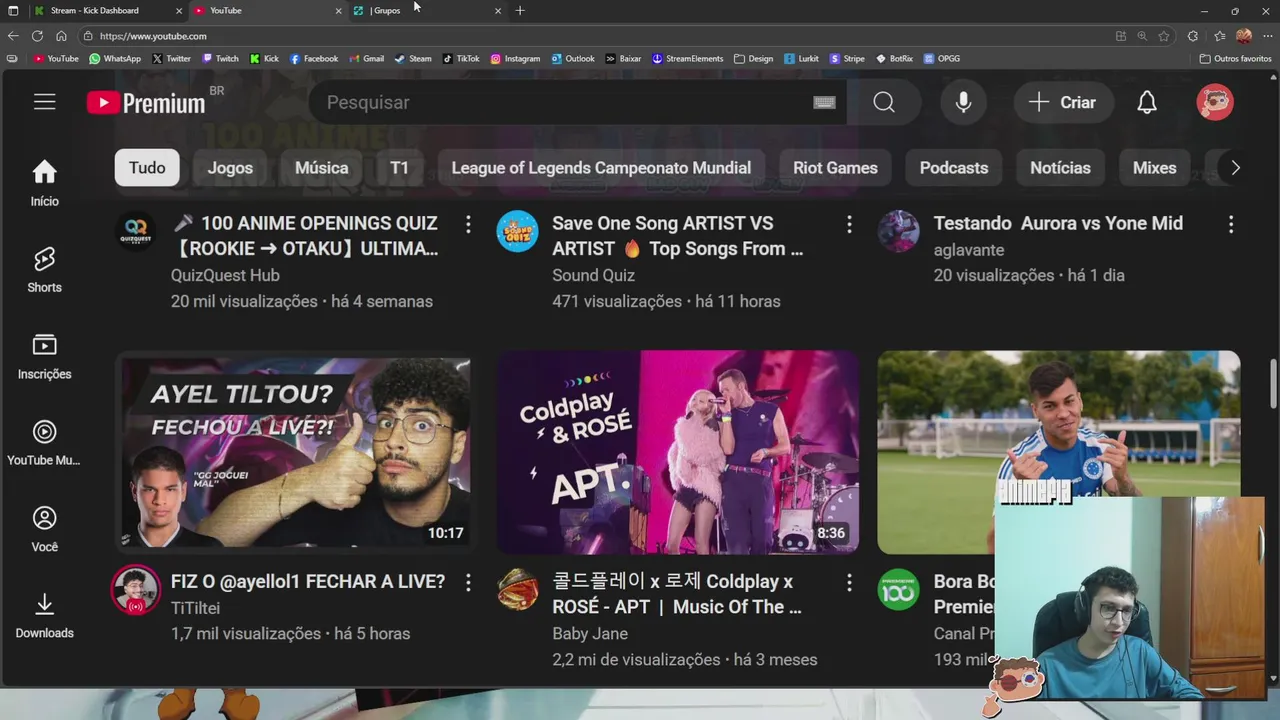The image size is (1280, 720).
Task: Open the OPGG bookmark
Action: coord(942,58)
